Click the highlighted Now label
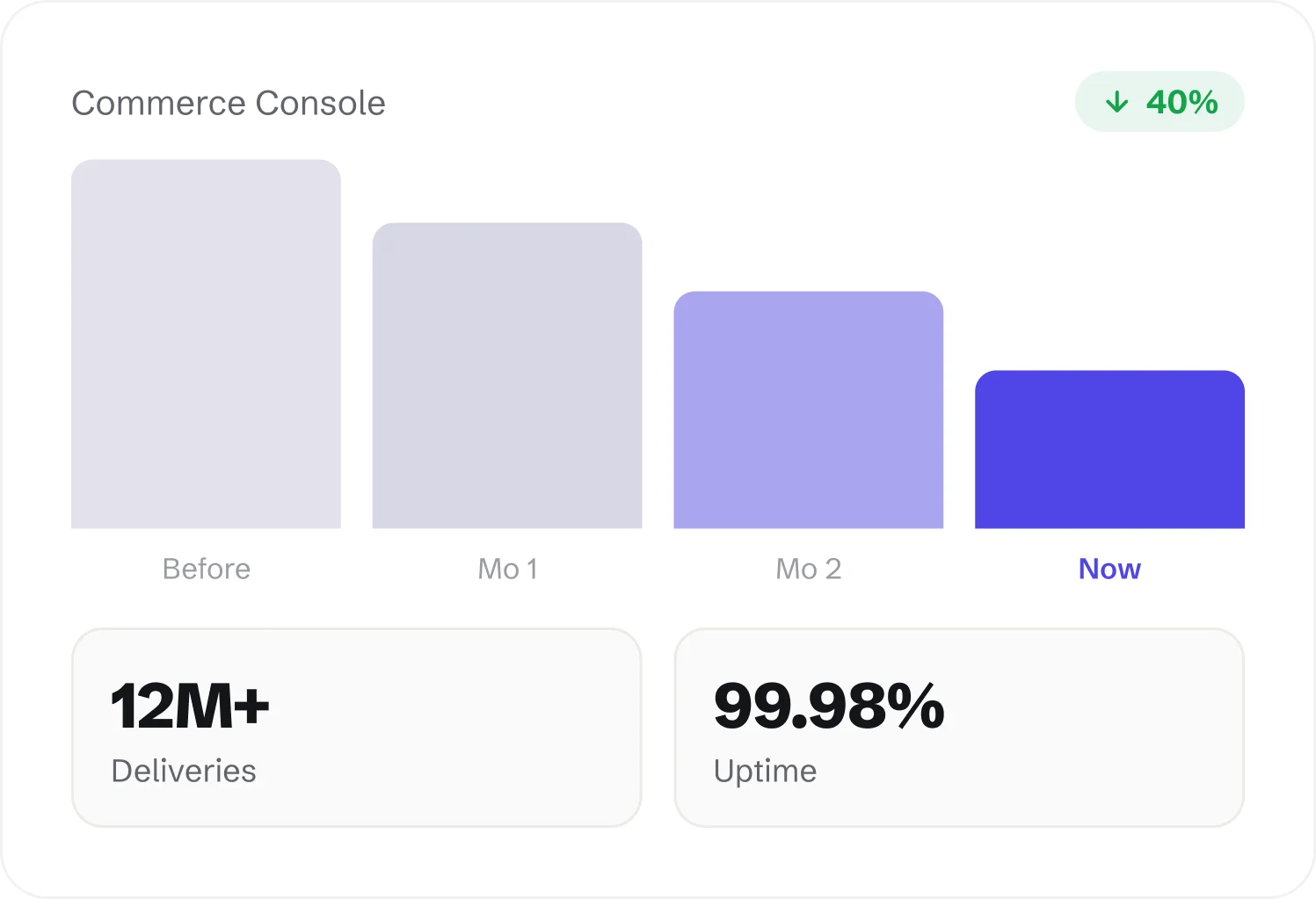This screenshot has width=1316, height=899. pyautogui.click(x=1109, y=569)
